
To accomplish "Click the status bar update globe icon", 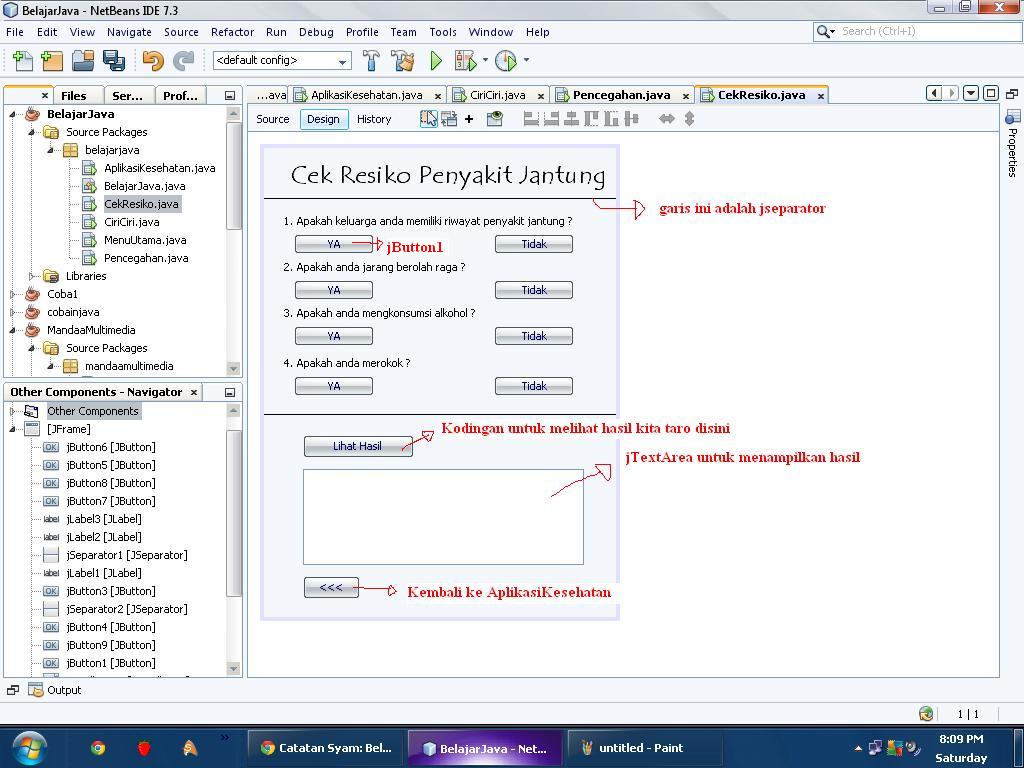I will [926, 714].
